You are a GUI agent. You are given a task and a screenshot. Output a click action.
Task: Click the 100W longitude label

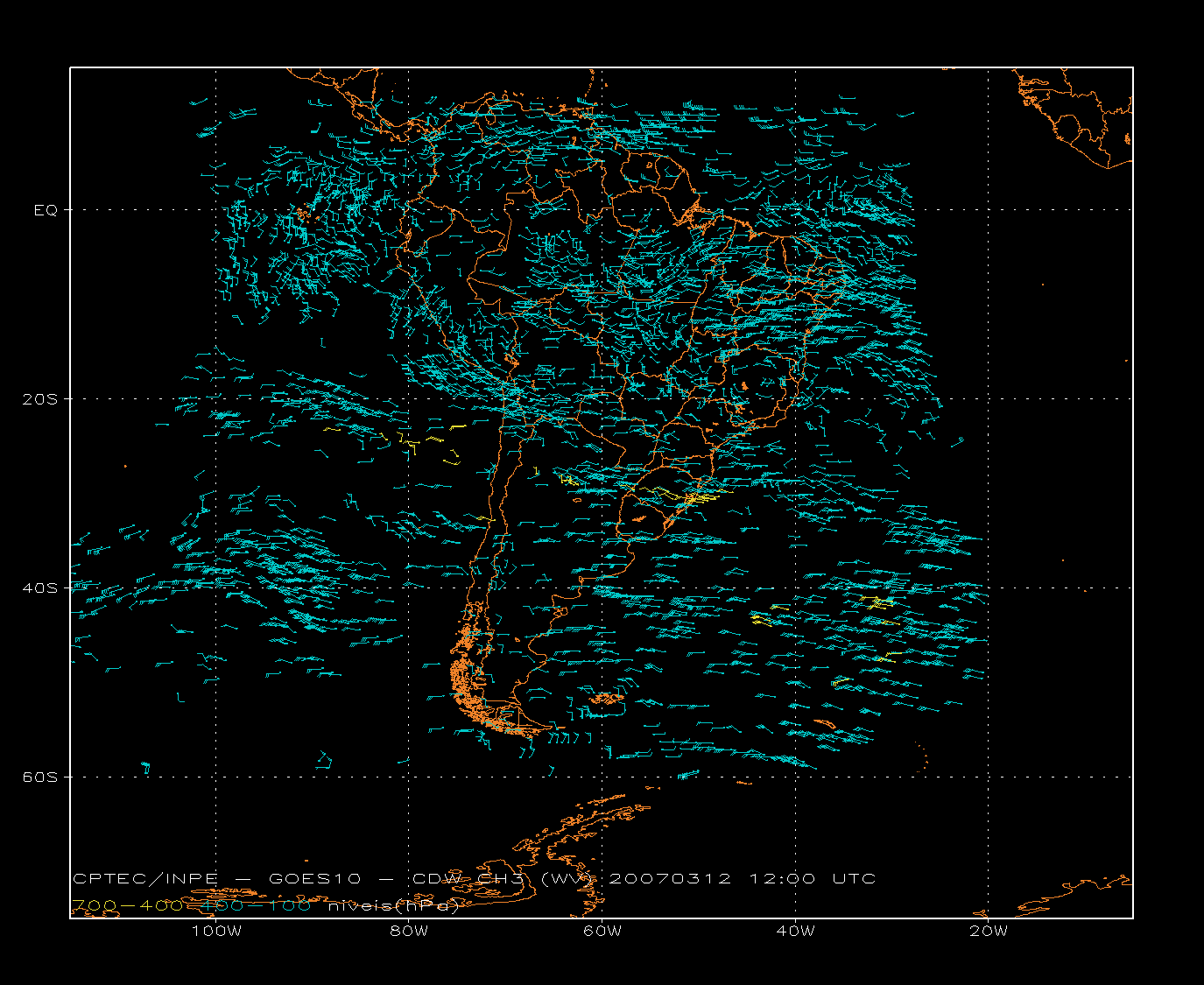216,931
